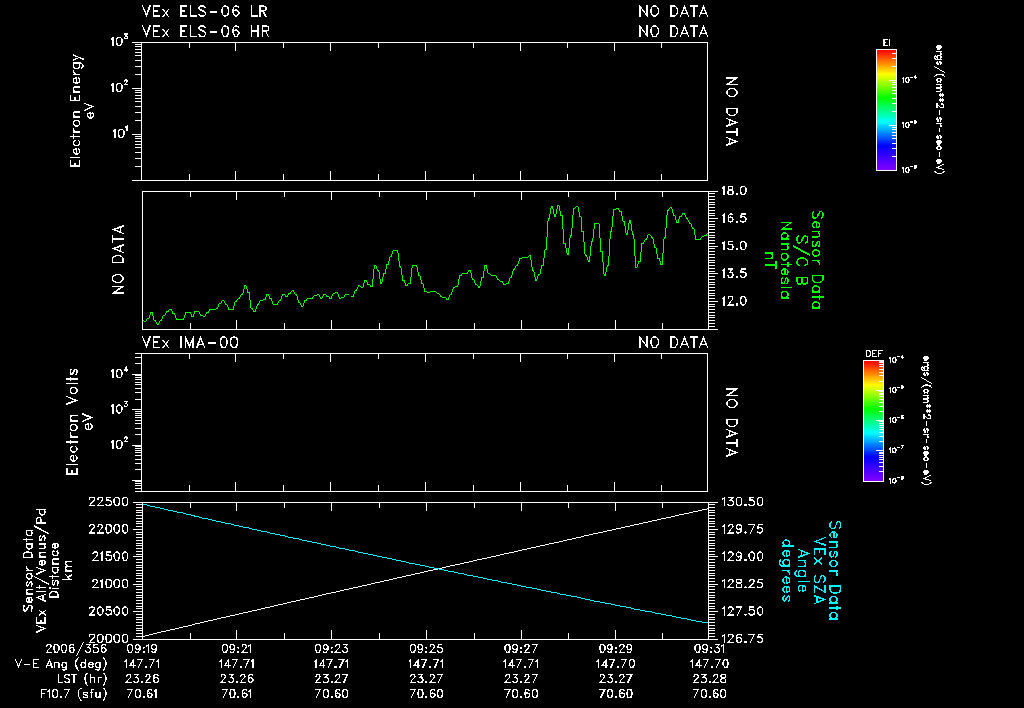Screen dimensions: 1024x708
Task: Click the '2006/356' date label
Action: pos(76,649)
